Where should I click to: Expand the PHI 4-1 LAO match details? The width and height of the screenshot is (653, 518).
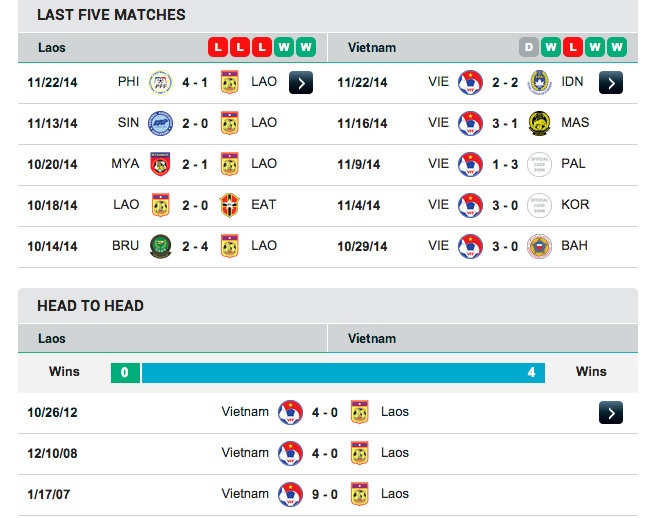pos(301,82)
